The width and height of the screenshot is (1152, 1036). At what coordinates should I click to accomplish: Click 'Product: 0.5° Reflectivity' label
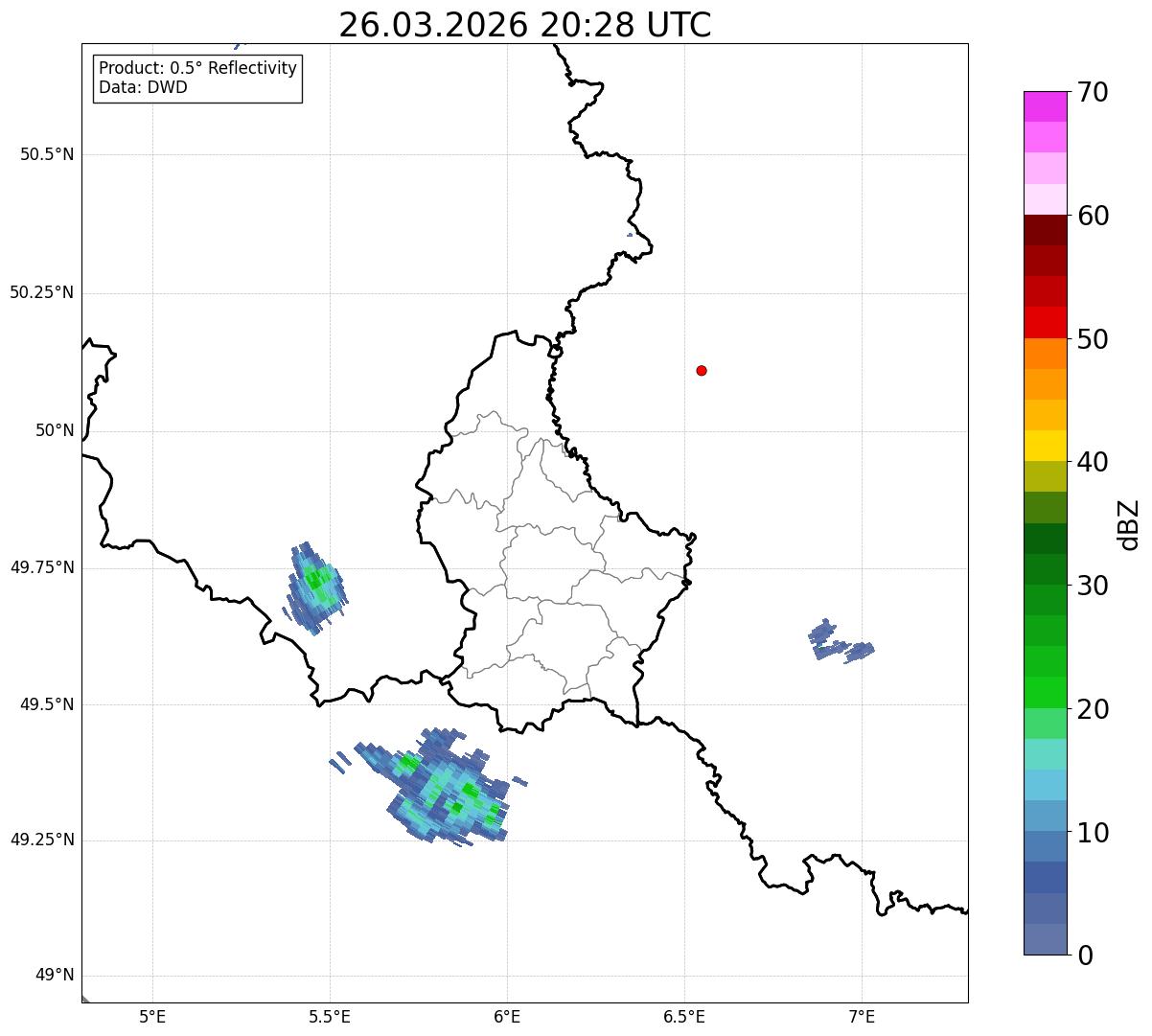[198, 69]
